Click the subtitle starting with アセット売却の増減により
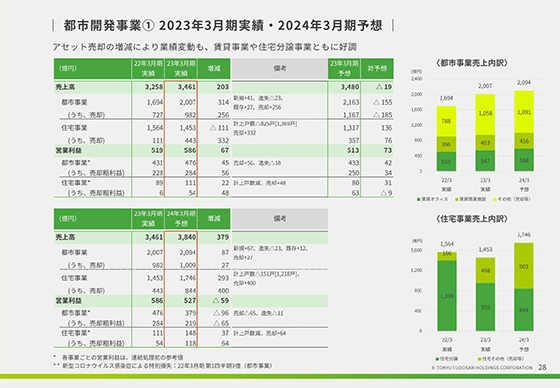 coord(204,47)
